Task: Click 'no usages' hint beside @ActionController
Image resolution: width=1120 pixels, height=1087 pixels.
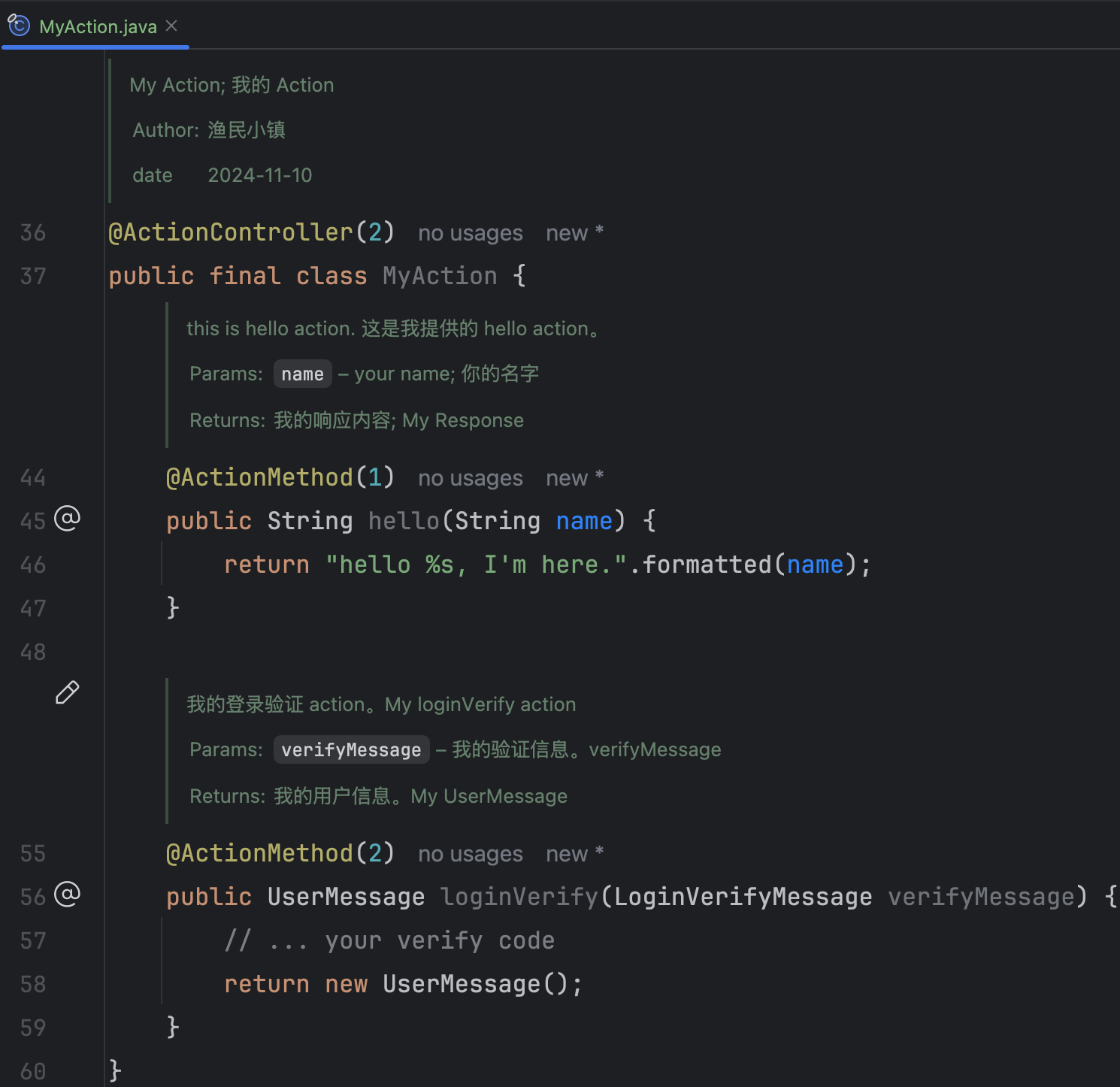Action: point(470,234)
